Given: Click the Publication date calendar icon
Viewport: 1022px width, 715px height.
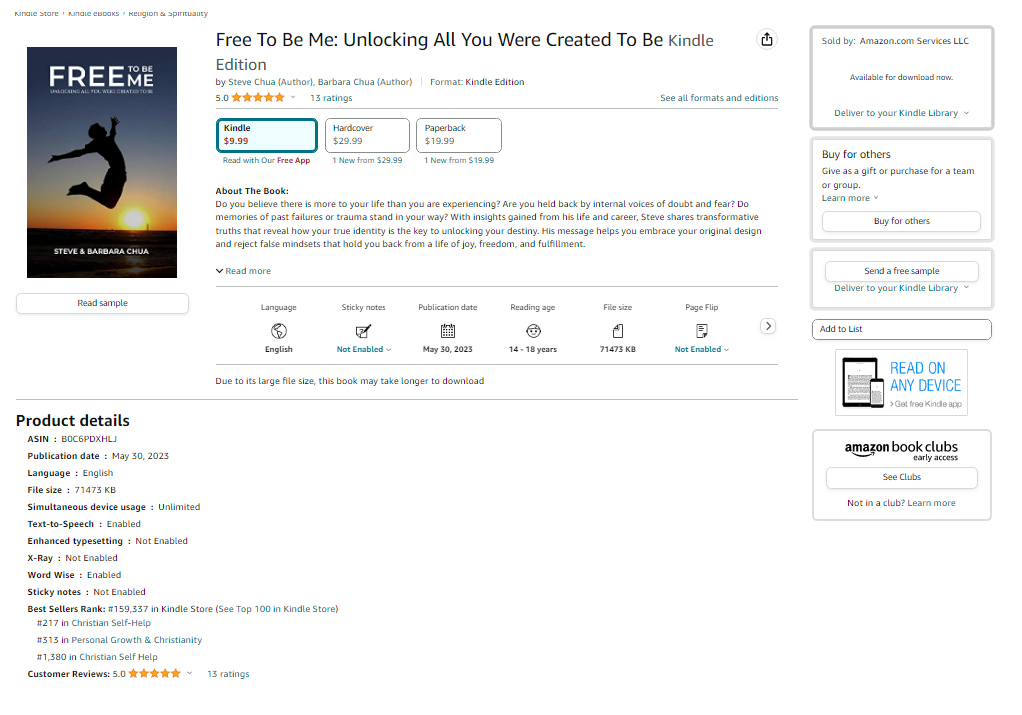Looking at the screenshot, I should click(448, 330).
